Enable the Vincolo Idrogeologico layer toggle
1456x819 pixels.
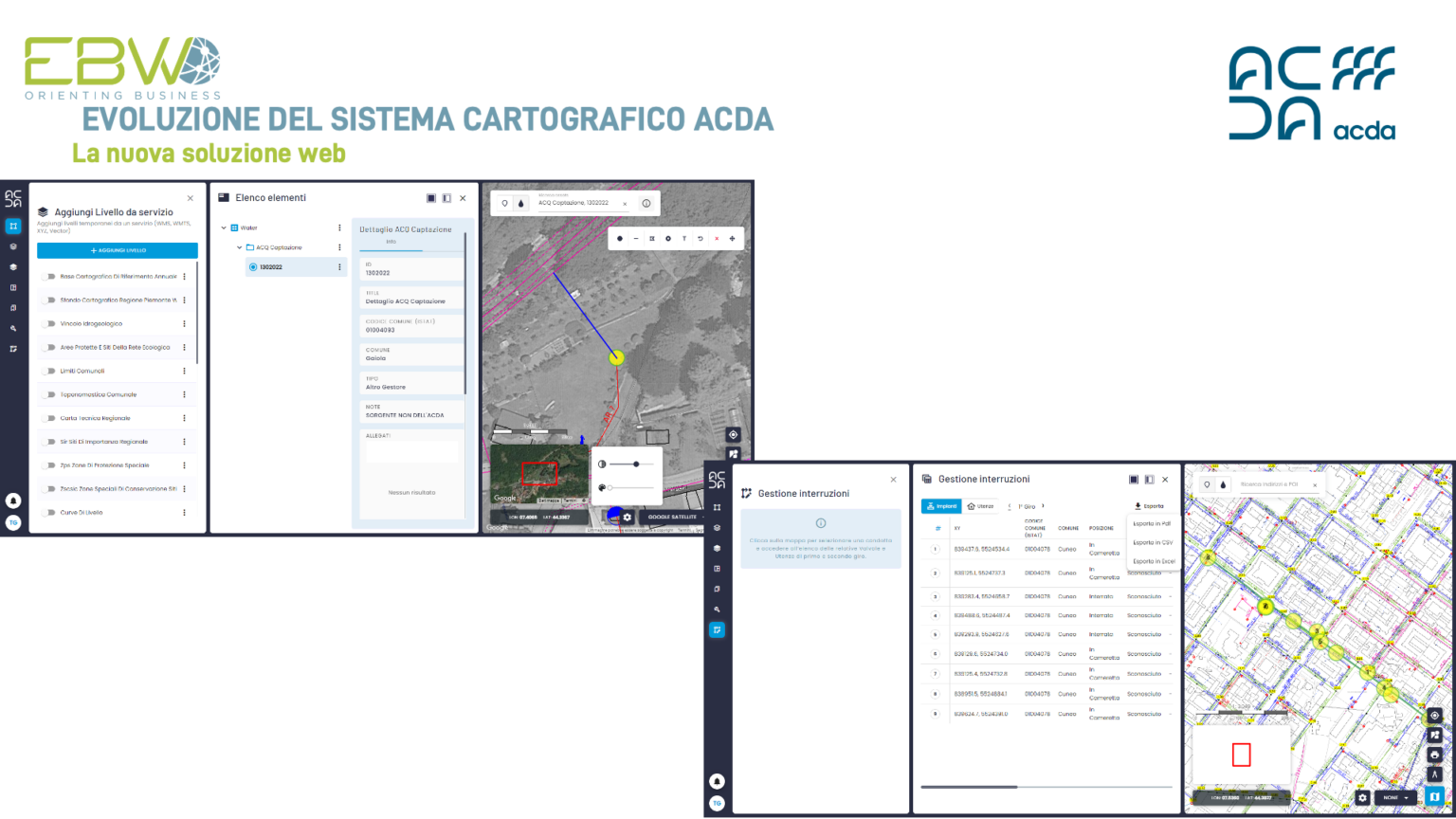(47, 324)
